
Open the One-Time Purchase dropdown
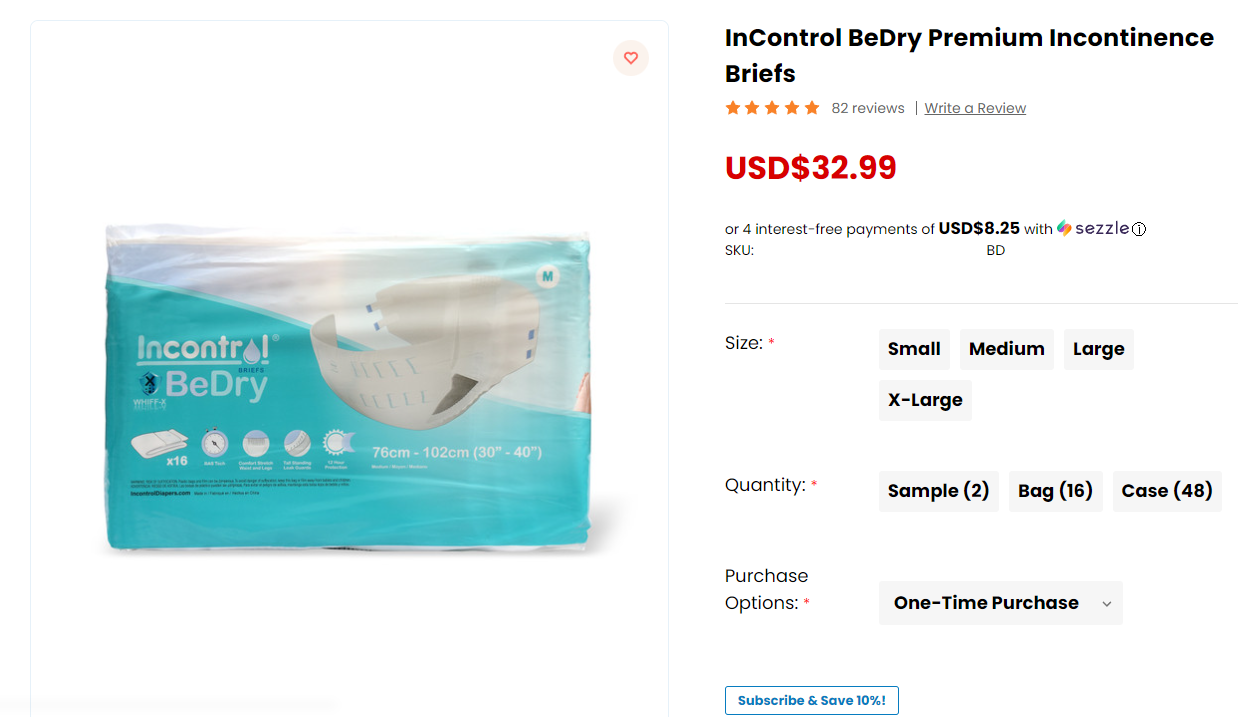point(1001,603)
